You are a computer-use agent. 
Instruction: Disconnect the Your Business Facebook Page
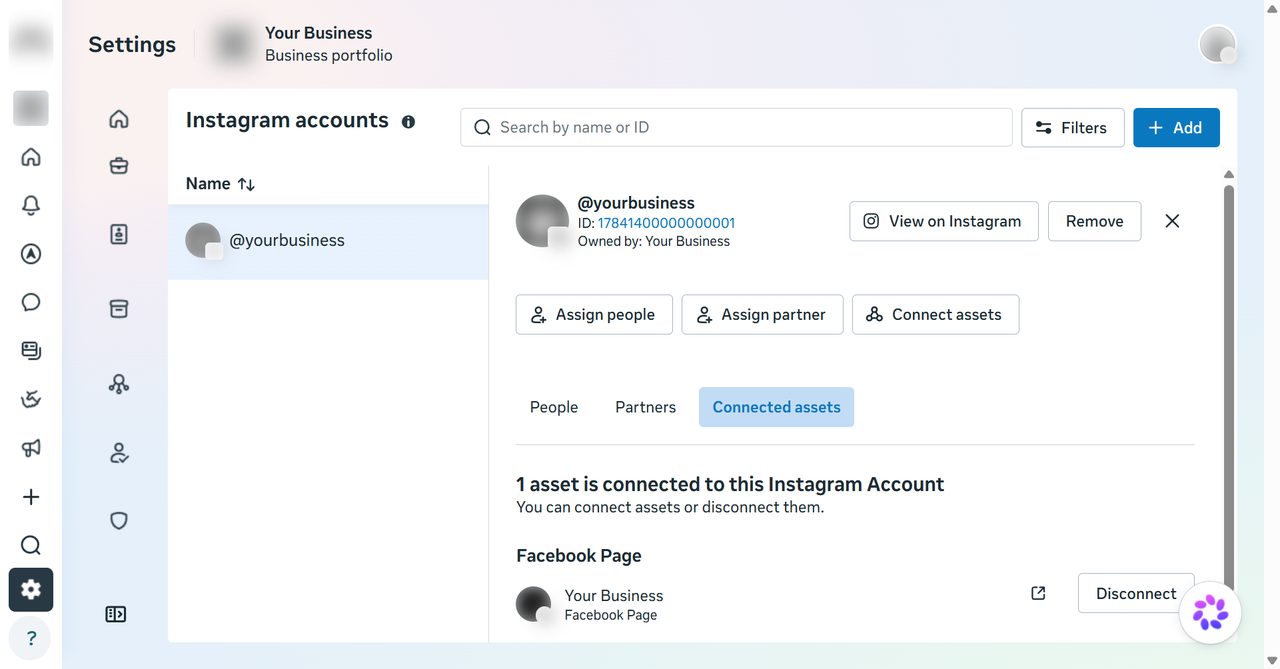click(x=1136, y=593)
